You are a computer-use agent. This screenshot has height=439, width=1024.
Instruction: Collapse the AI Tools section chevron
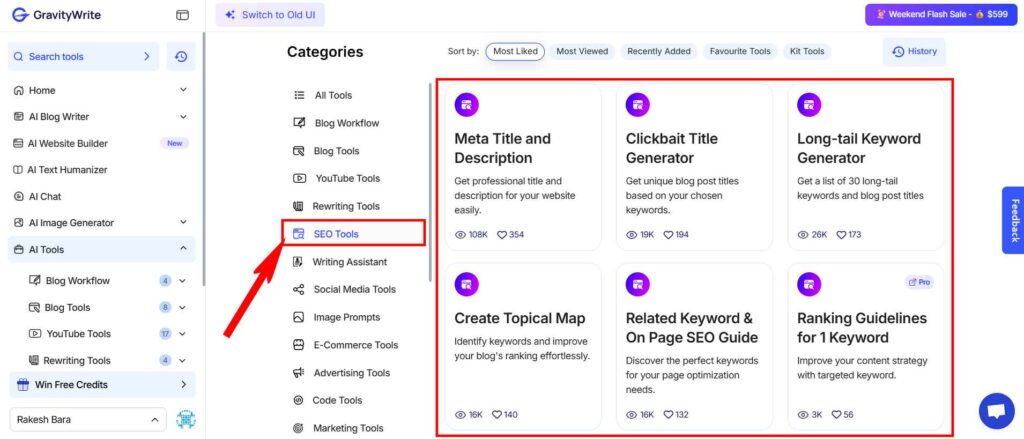pos(183,249)
